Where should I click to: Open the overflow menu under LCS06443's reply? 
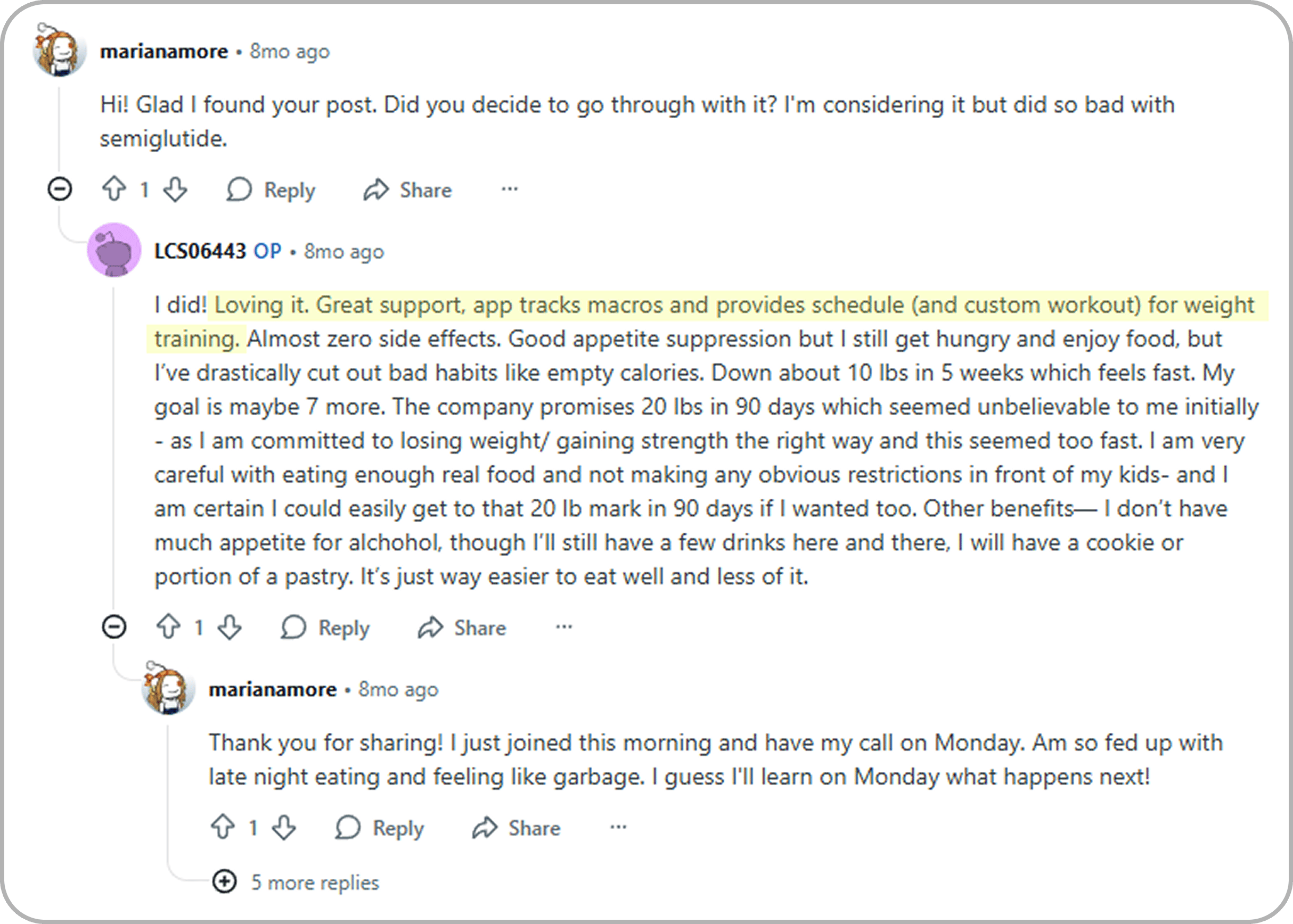point(562,628)
